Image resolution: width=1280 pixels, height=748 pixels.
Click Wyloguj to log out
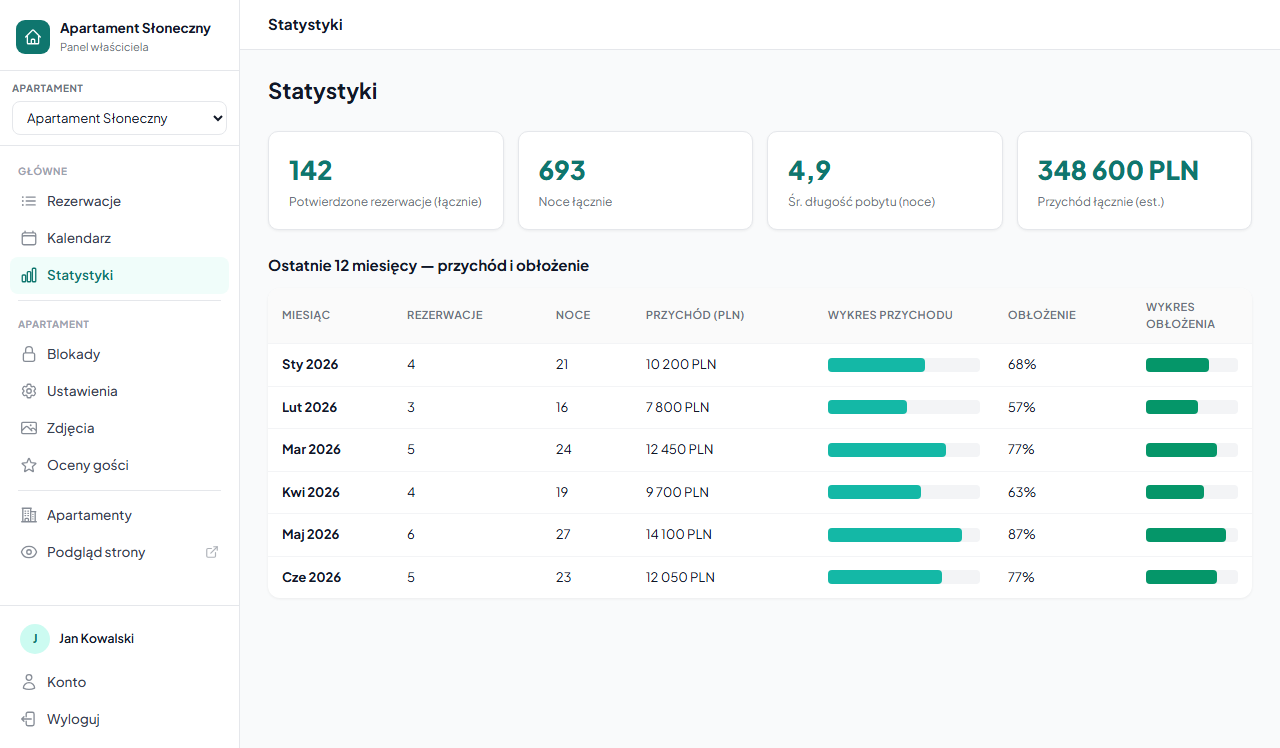[120, 719]
